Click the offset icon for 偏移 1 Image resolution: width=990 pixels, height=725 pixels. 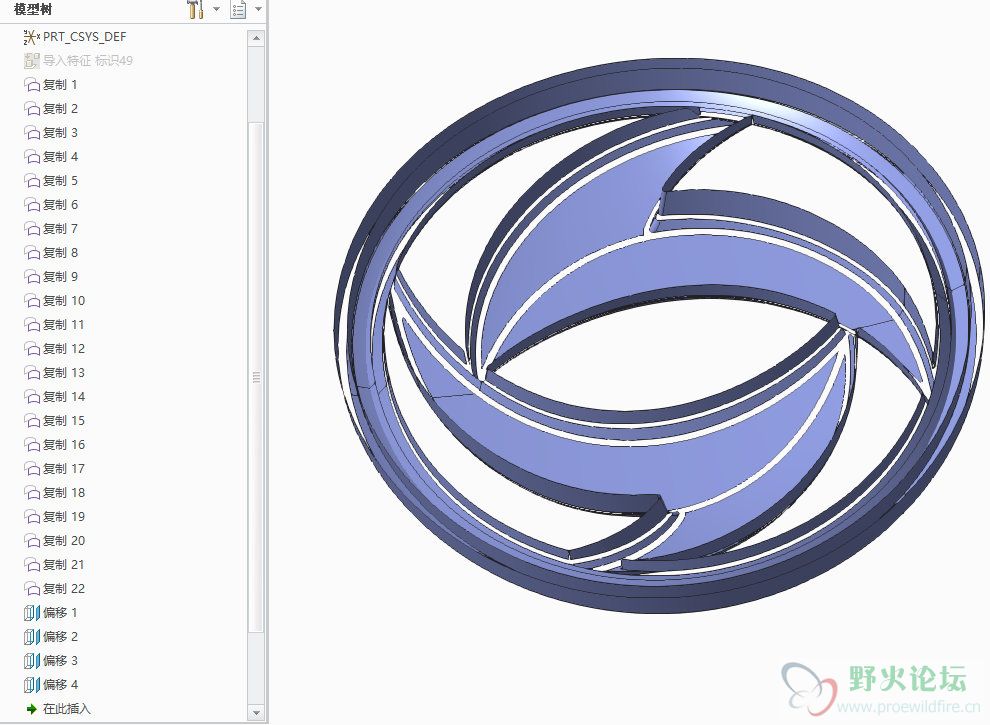point(32,613)
